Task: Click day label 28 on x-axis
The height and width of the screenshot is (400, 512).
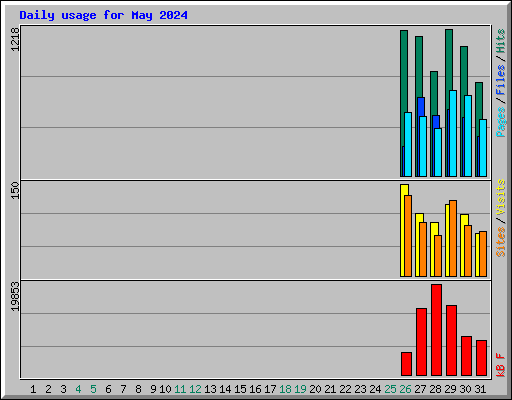Action: pos(435,389)
